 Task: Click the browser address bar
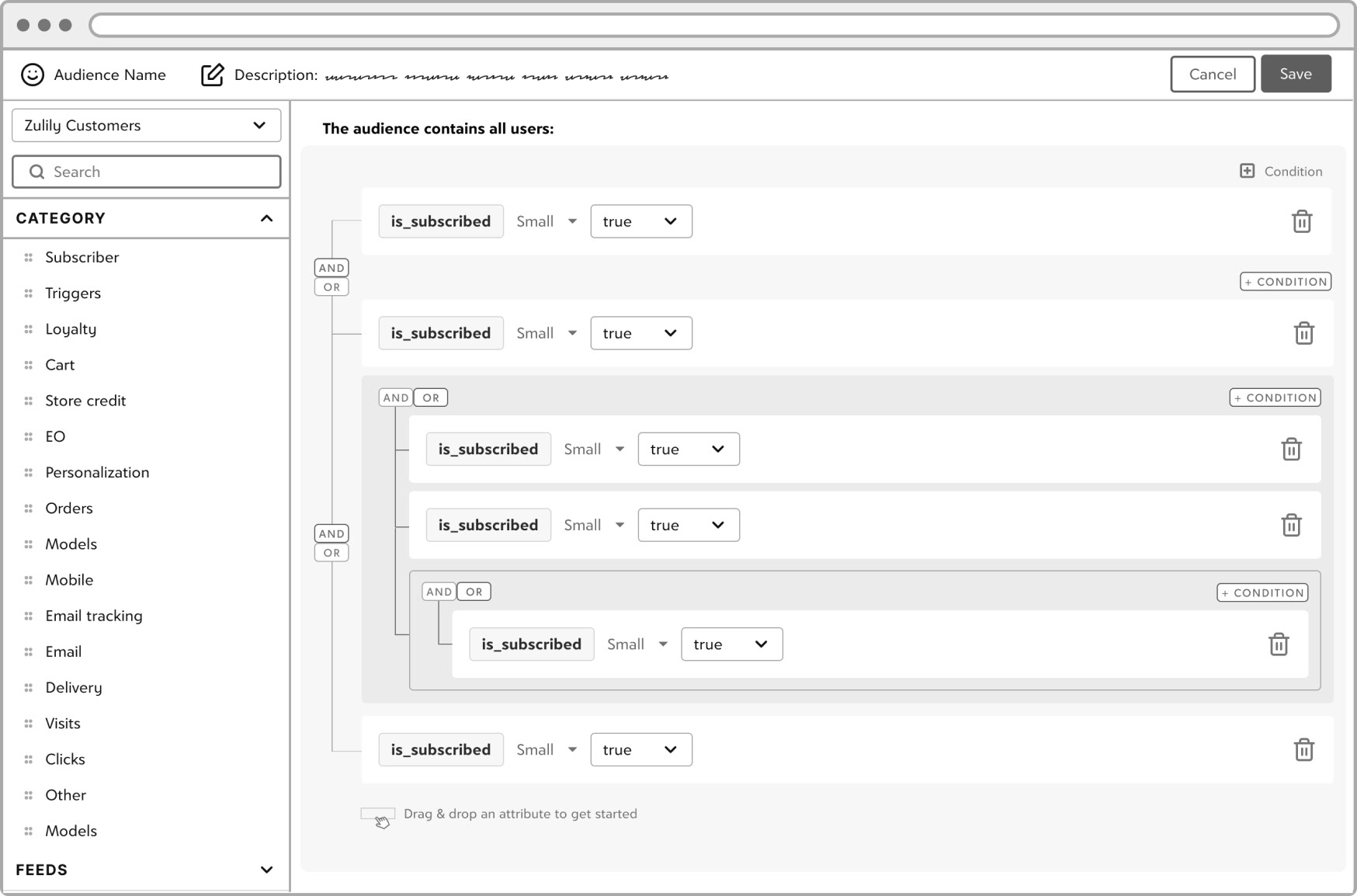714,26
